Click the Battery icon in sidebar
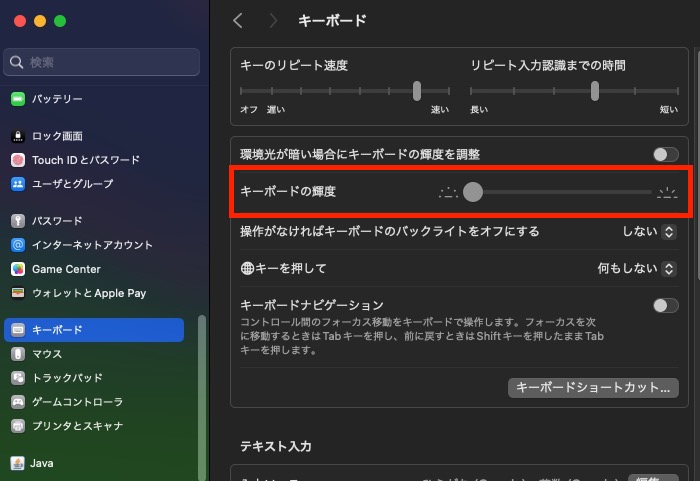The image size is (700, 481). tap(17, 99)
